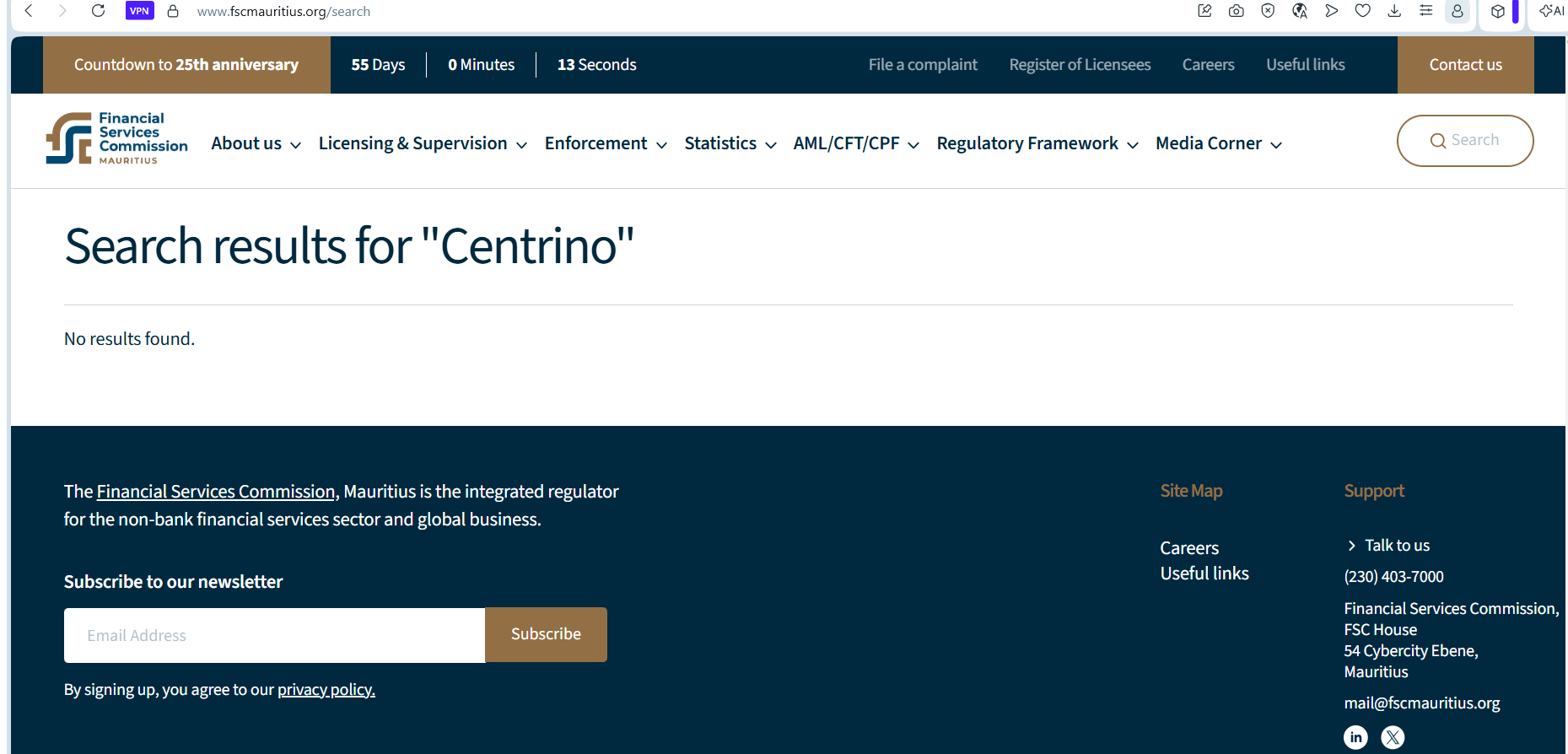Image resolution: width=1568 pixels, height=754 pixels.
Task: Click the URL address field
Action: [x=283, y=12]
